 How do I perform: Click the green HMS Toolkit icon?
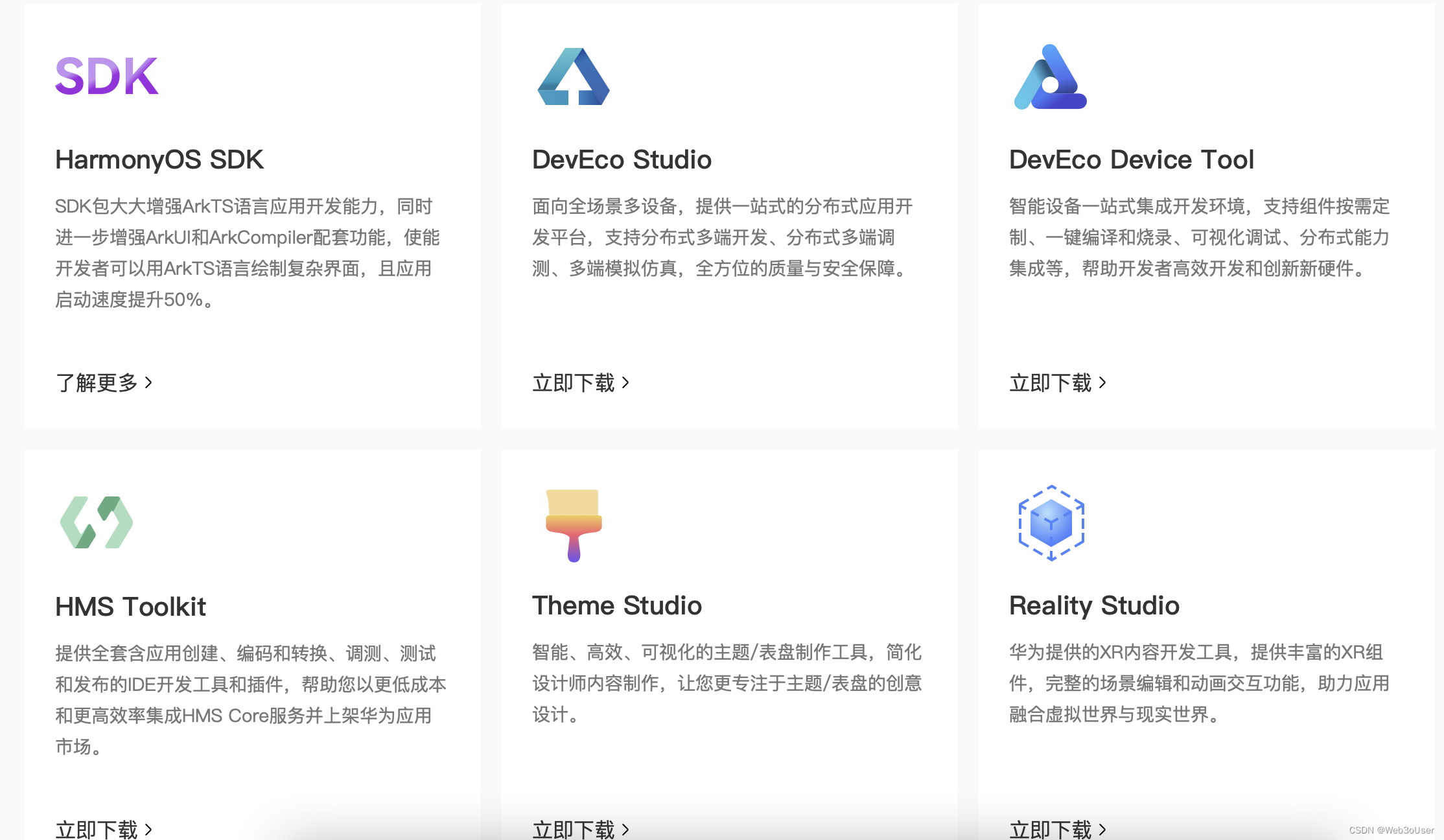tap(97, 522)
